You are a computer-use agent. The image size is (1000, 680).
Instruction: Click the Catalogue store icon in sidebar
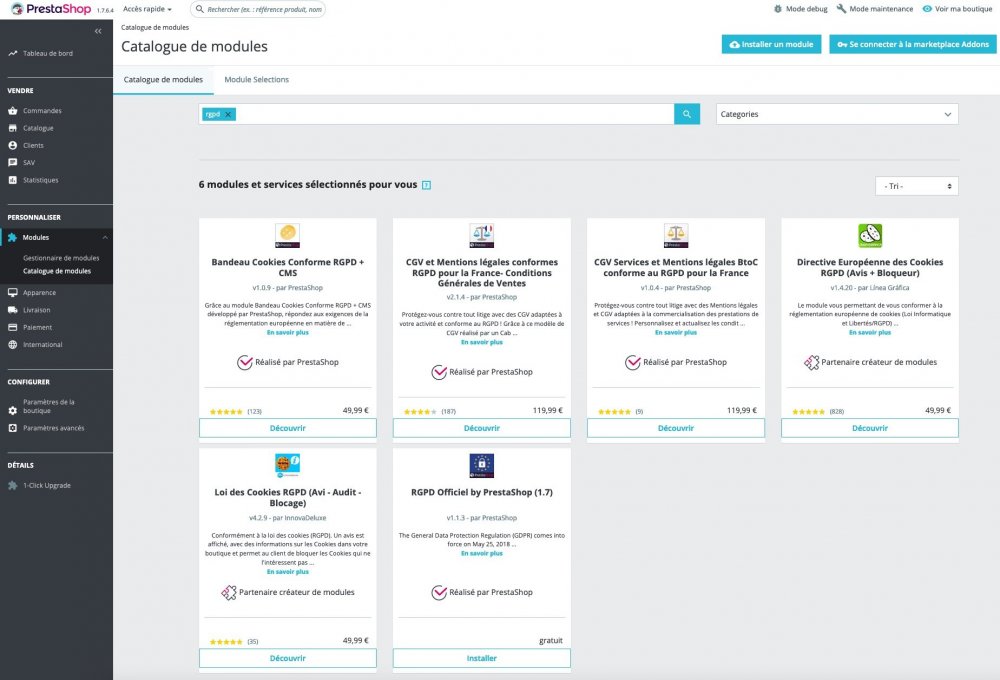(x=13, y=128)
